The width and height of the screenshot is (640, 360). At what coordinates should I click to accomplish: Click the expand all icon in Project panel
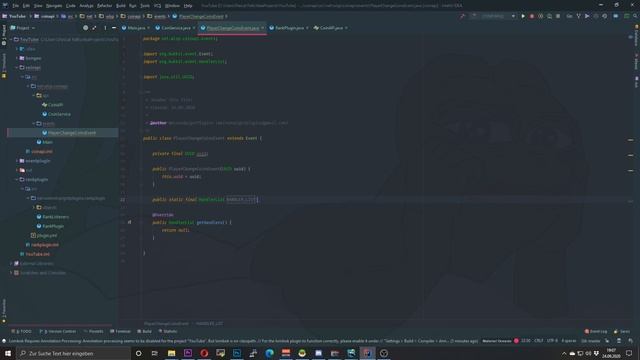[94, 28]
